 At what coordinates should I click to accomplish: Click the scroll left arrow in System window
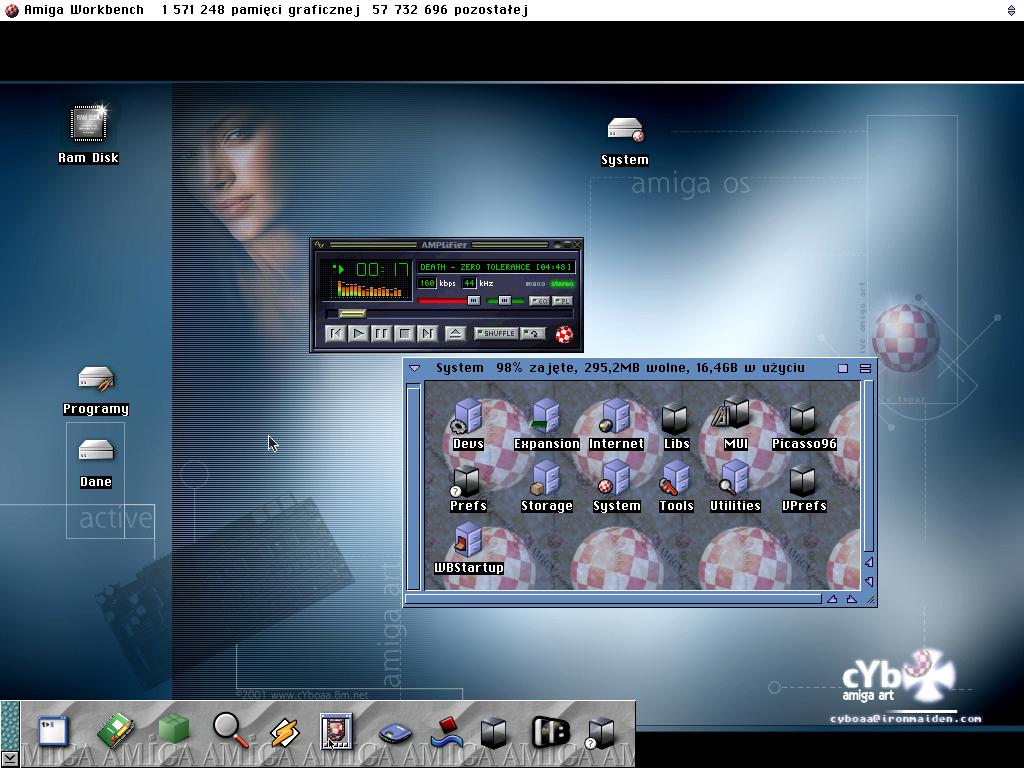(x=832, y=599)
